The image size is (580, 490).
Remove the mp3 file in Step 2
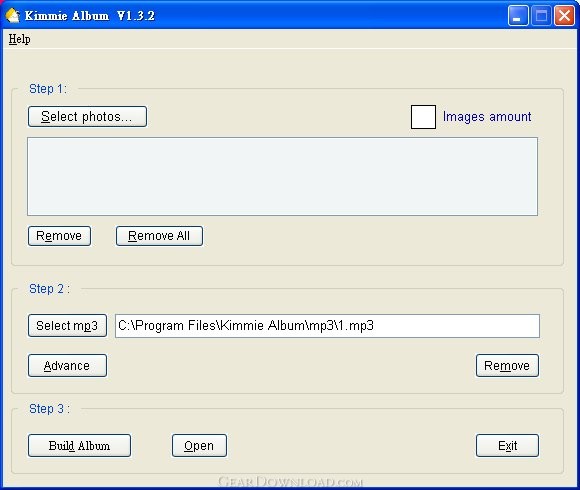click(x=507, y=366)
